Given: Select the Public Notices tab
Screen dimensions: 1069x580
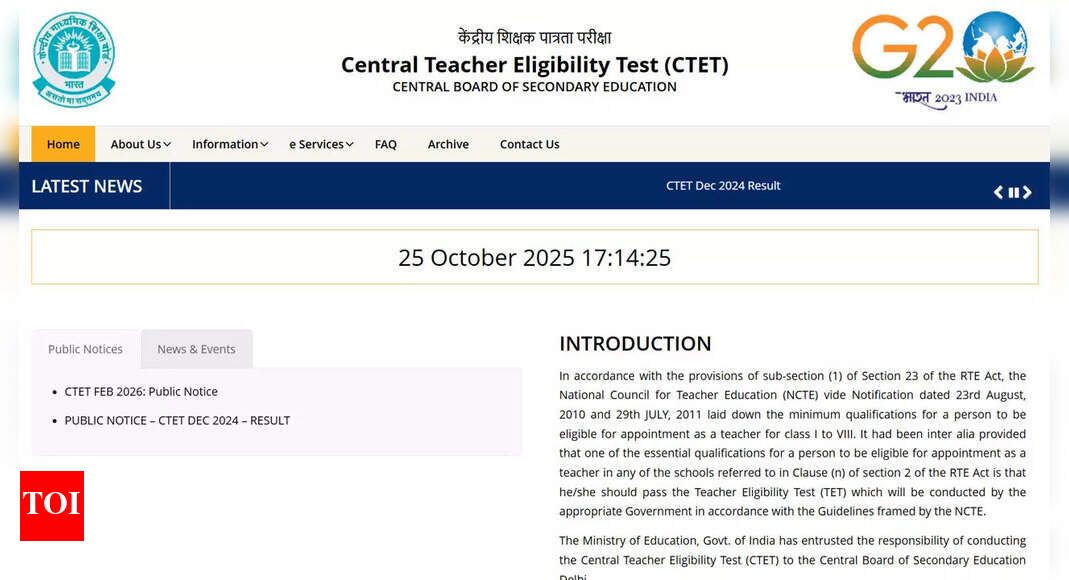Looking at the screenshot, I should pos(86,349).
